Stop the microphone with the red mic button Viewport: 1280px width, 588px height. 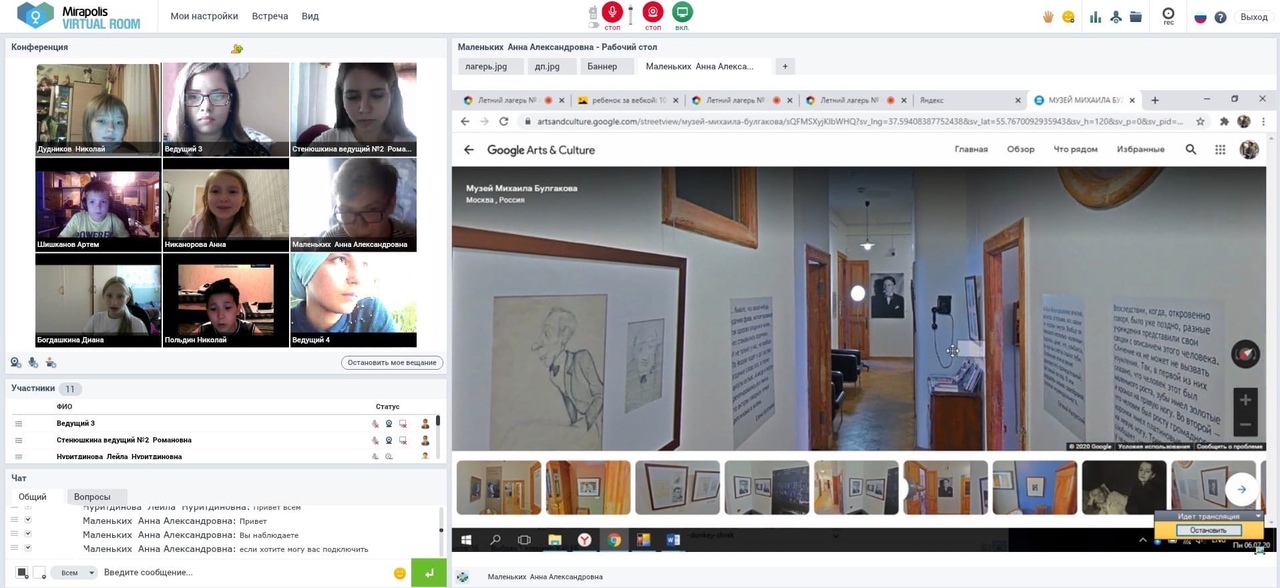[x=612, y=12]
